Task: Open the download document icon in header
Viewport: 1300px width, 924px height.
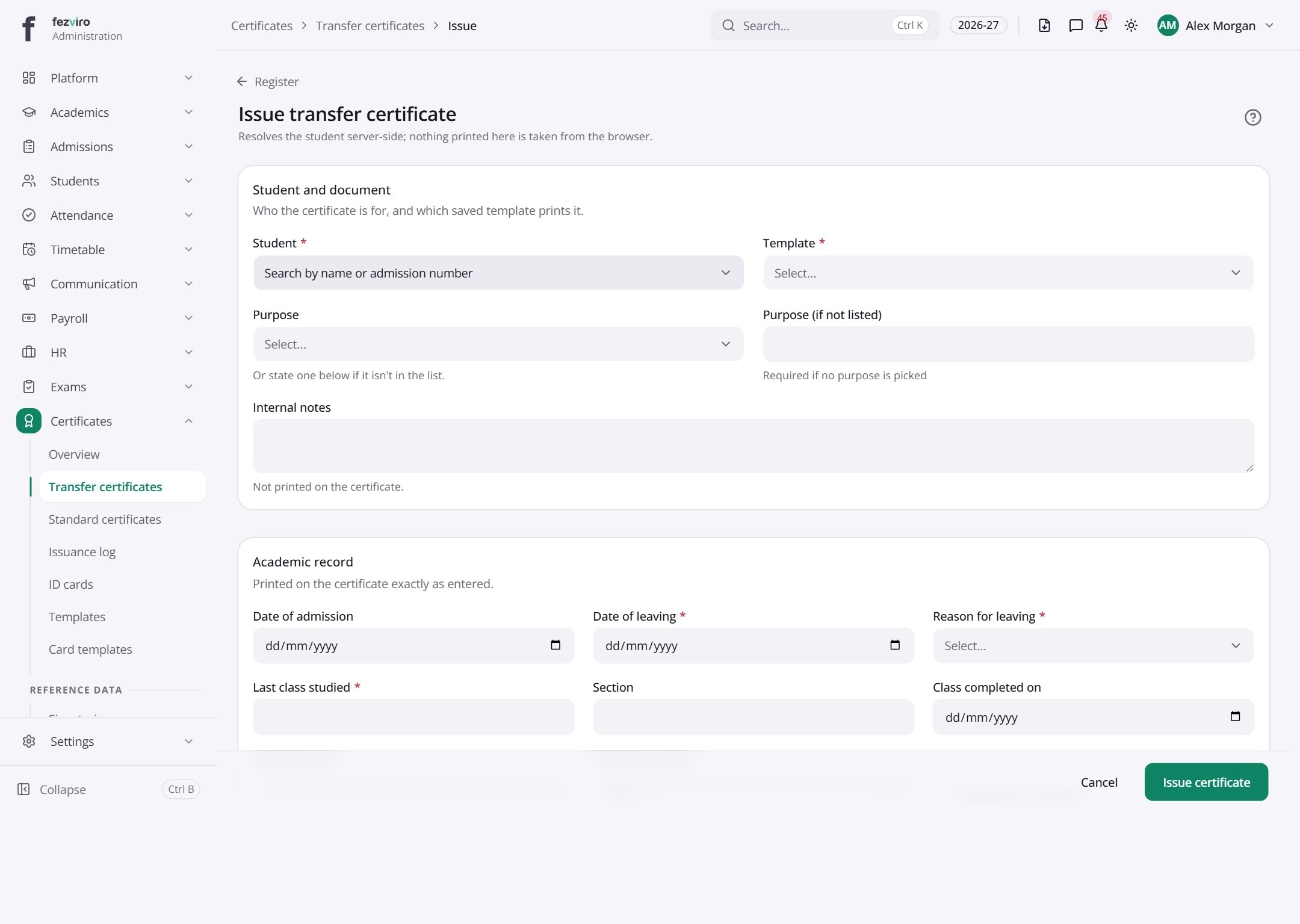Action: 1044,25
